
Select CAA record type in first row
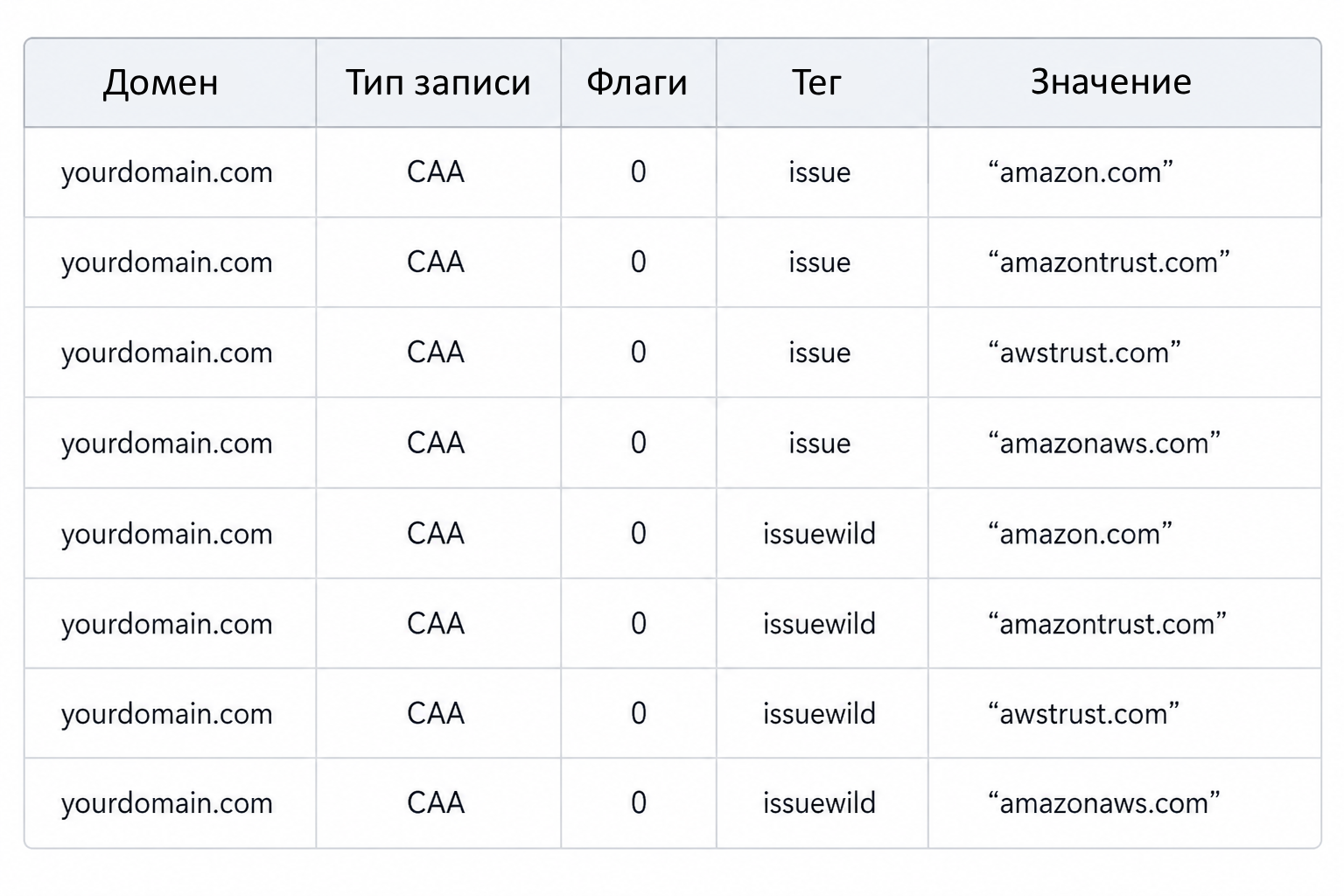coord(436,172)
